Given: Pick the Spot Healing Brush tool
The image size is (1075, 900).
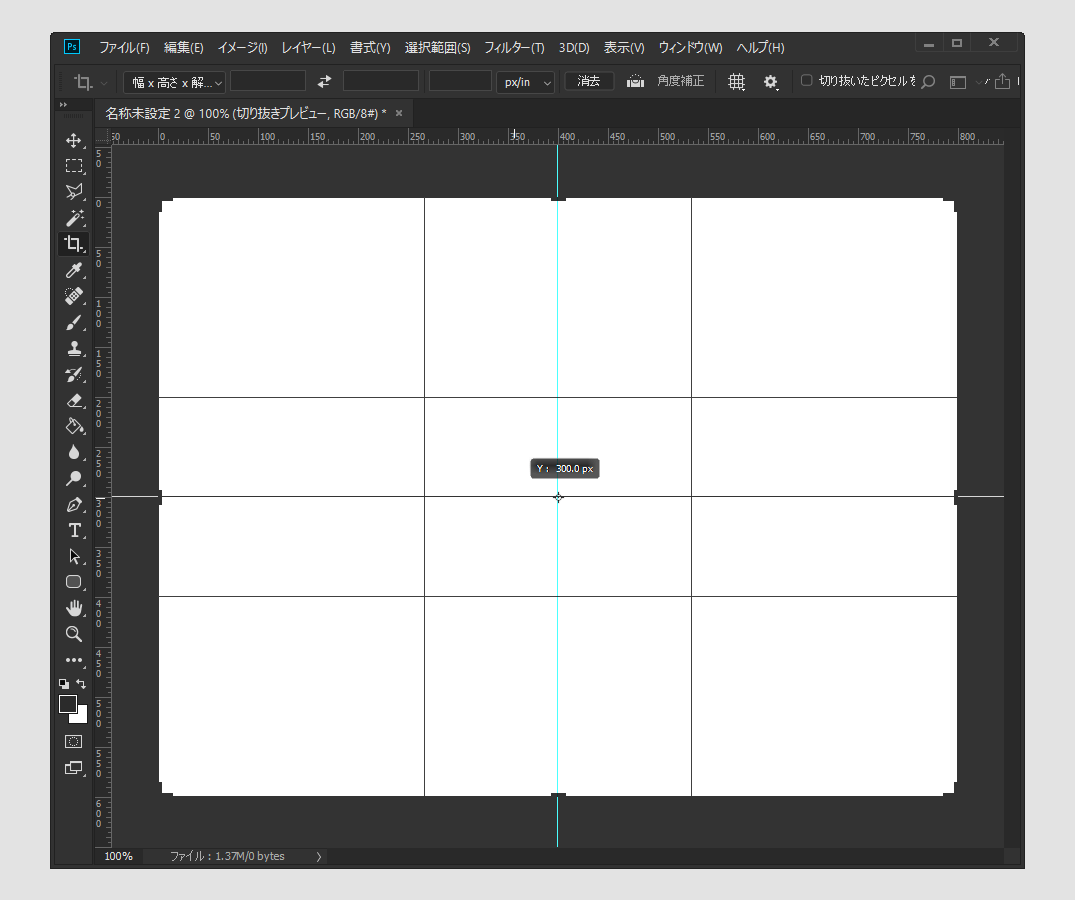Looking at the screenshot, I should click(x=73, y=296).
